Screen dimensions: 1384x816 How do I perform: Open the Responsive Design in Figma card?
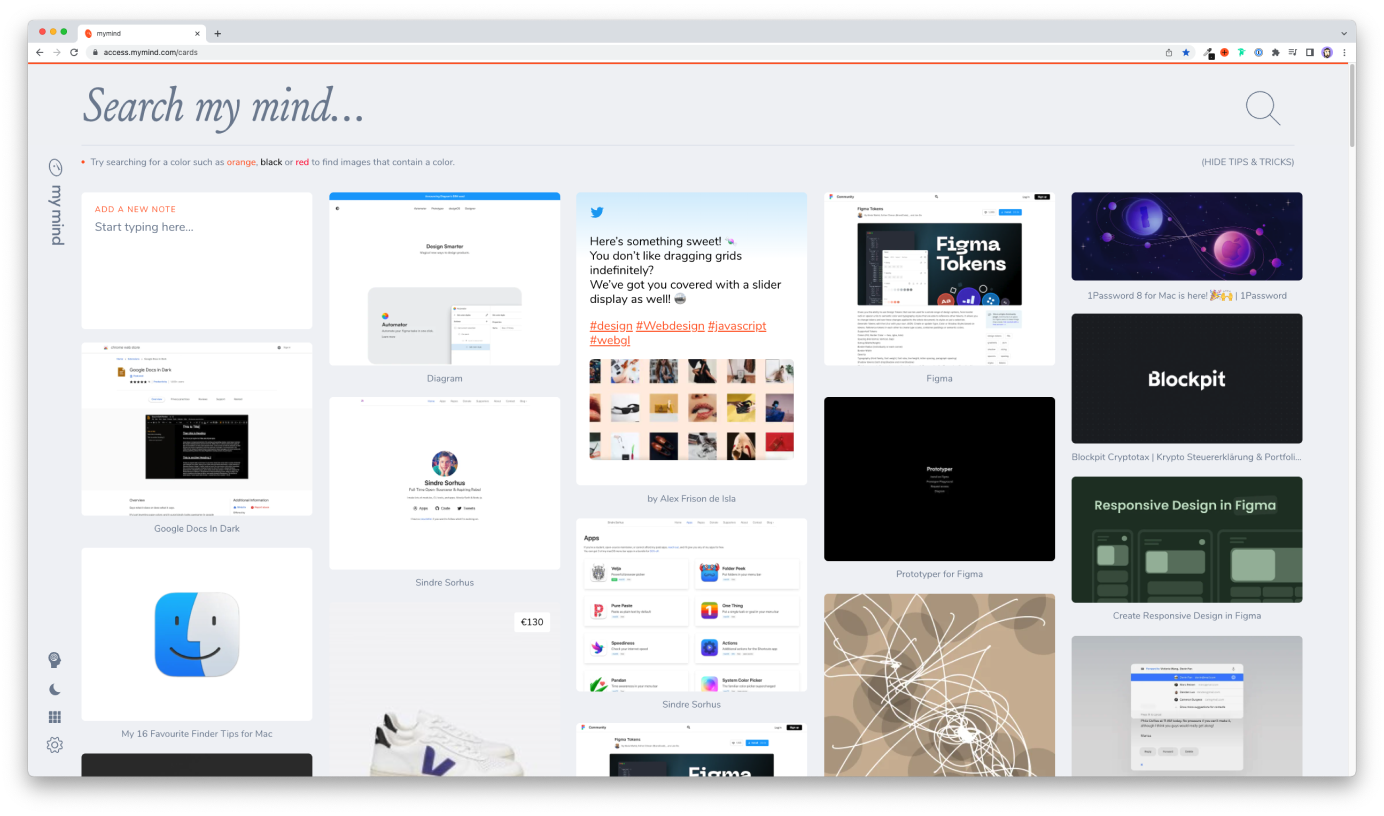point(1187,540)
